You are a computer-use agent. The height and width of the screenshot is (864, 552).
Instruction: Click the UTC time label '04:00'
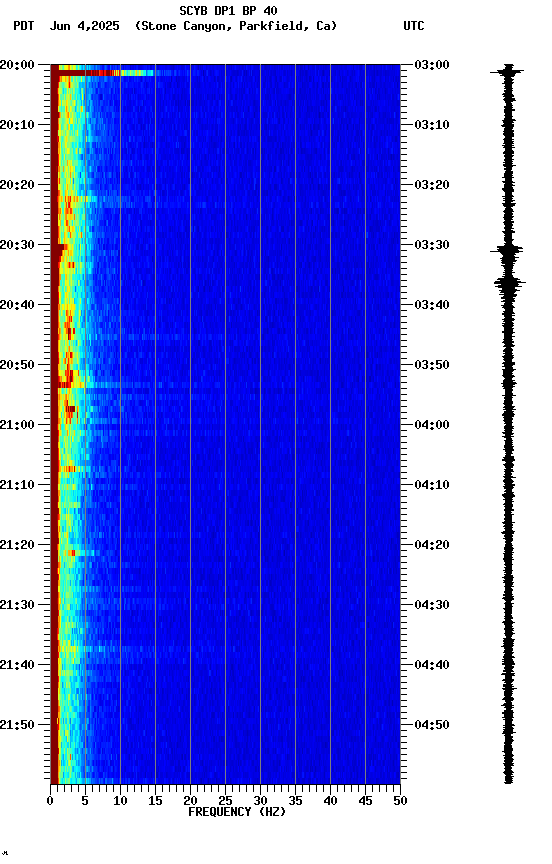pyautogui.click(x=432, y=425)
